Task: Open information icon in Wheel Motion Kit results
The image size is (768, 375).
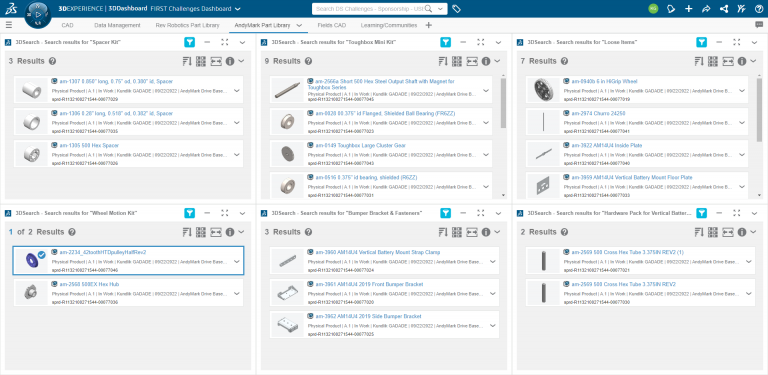Action: [230, 232]
